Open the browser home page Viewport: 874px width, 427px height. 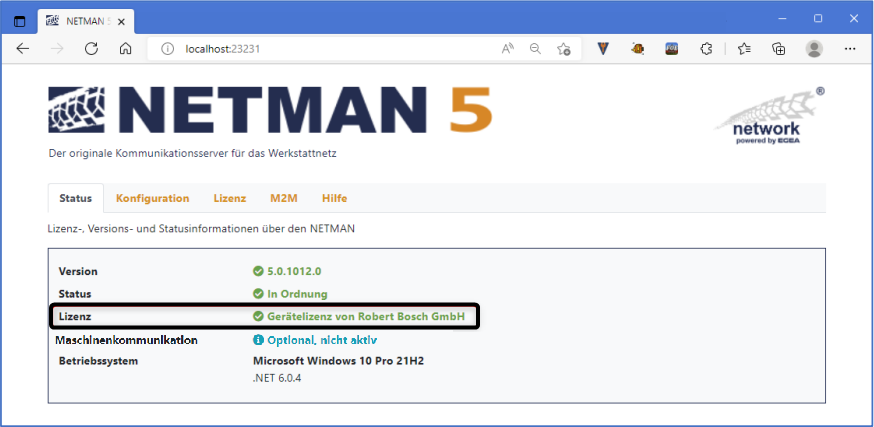tap(125, 49)
